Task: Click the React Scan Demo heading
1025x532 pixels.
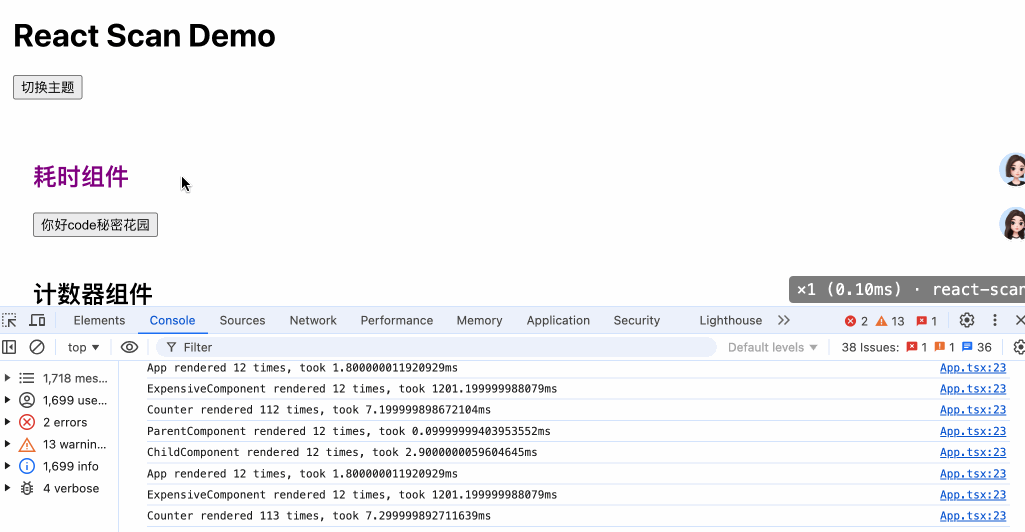Action: click(x=144, y=35)
